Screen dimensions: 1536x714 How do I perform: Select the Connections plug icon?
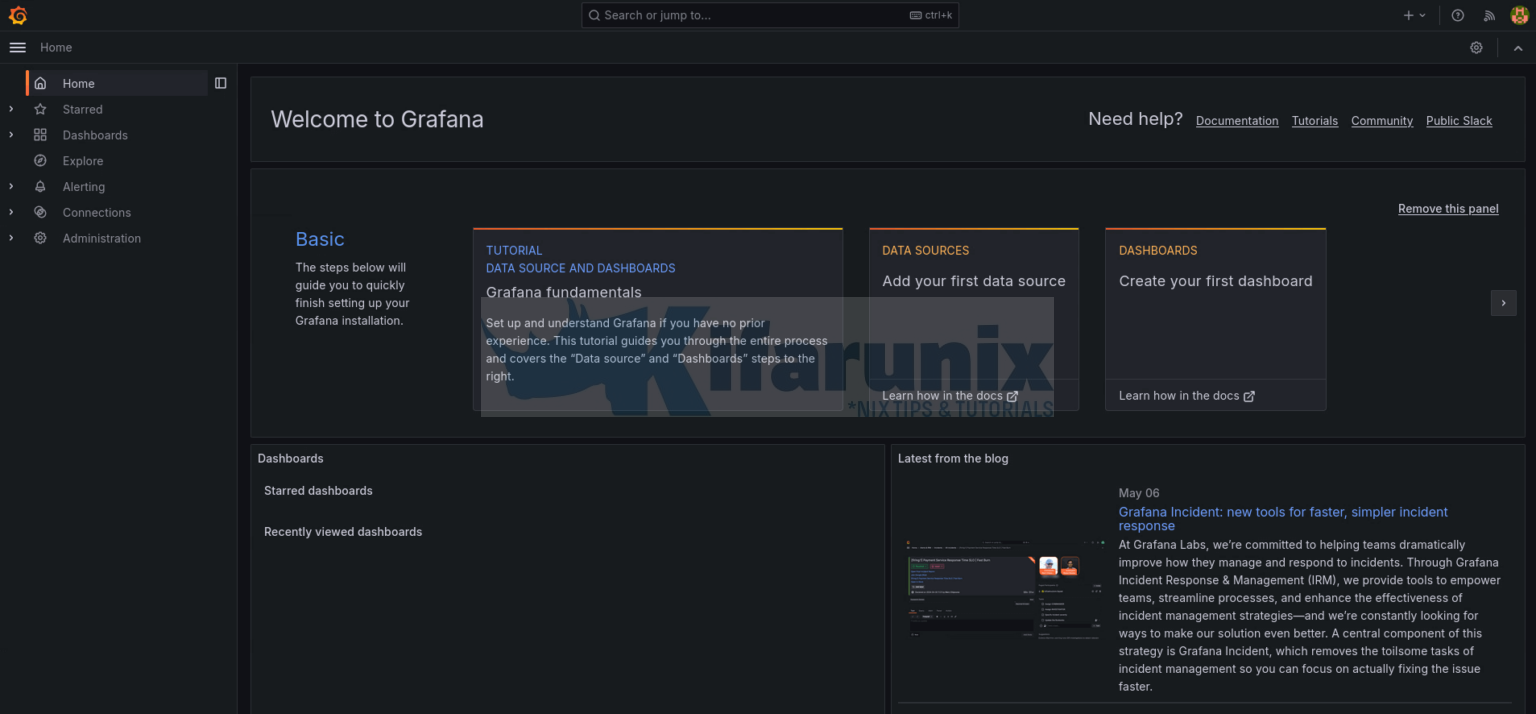pos(40,212)
